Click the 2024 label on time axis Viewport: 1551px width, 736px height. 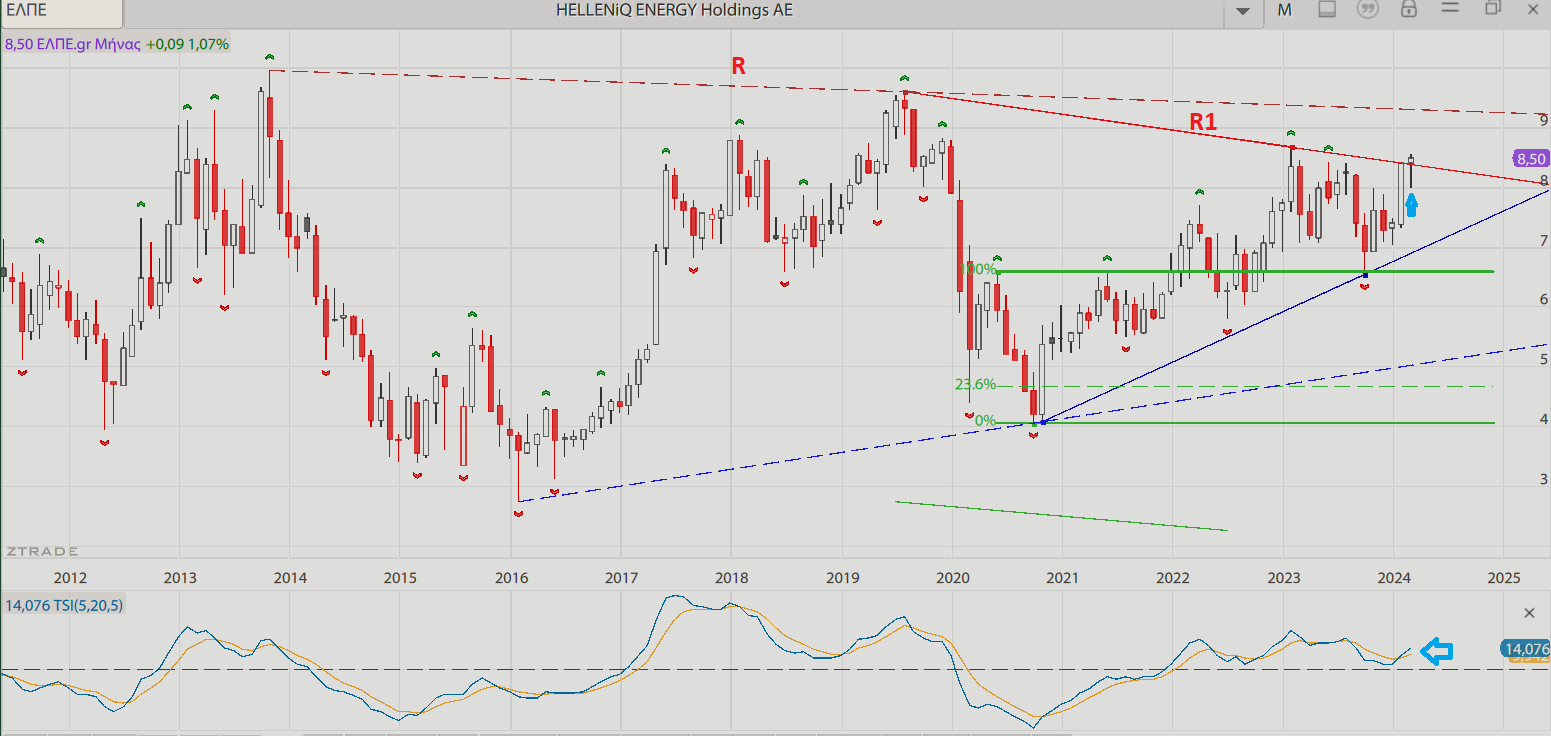pyautogui.click(x=1394, y=578)
